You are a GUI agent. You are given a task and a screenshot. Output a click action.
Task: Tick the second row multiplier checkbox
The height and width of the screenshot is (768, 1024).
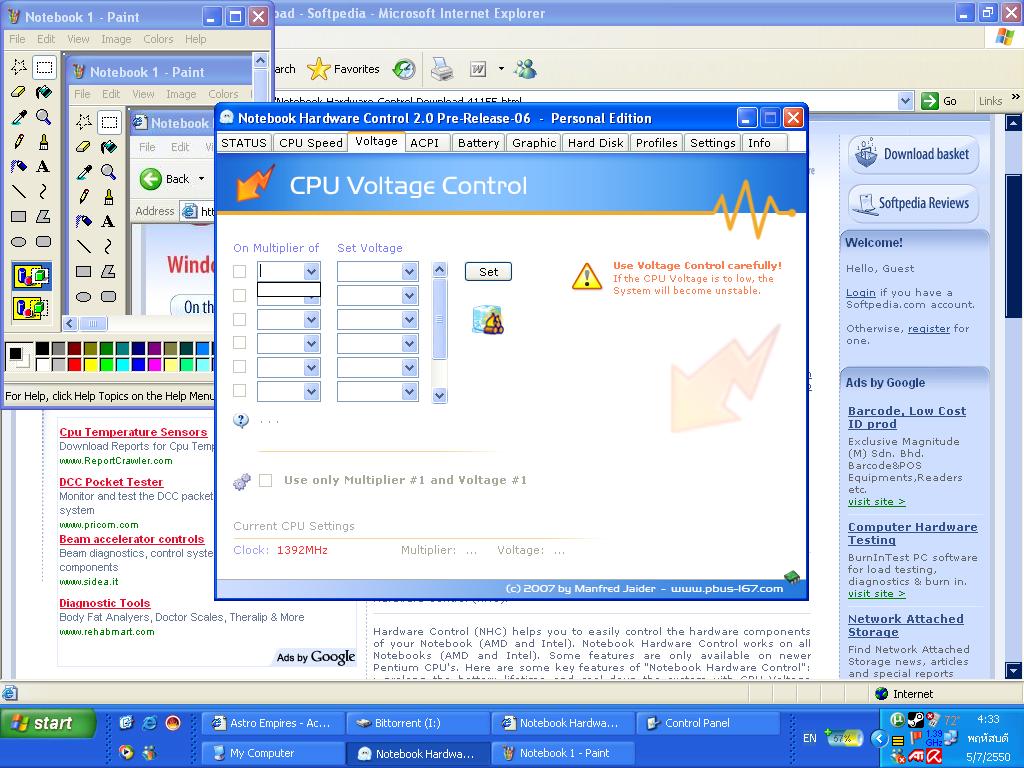(x=240, y=295)
